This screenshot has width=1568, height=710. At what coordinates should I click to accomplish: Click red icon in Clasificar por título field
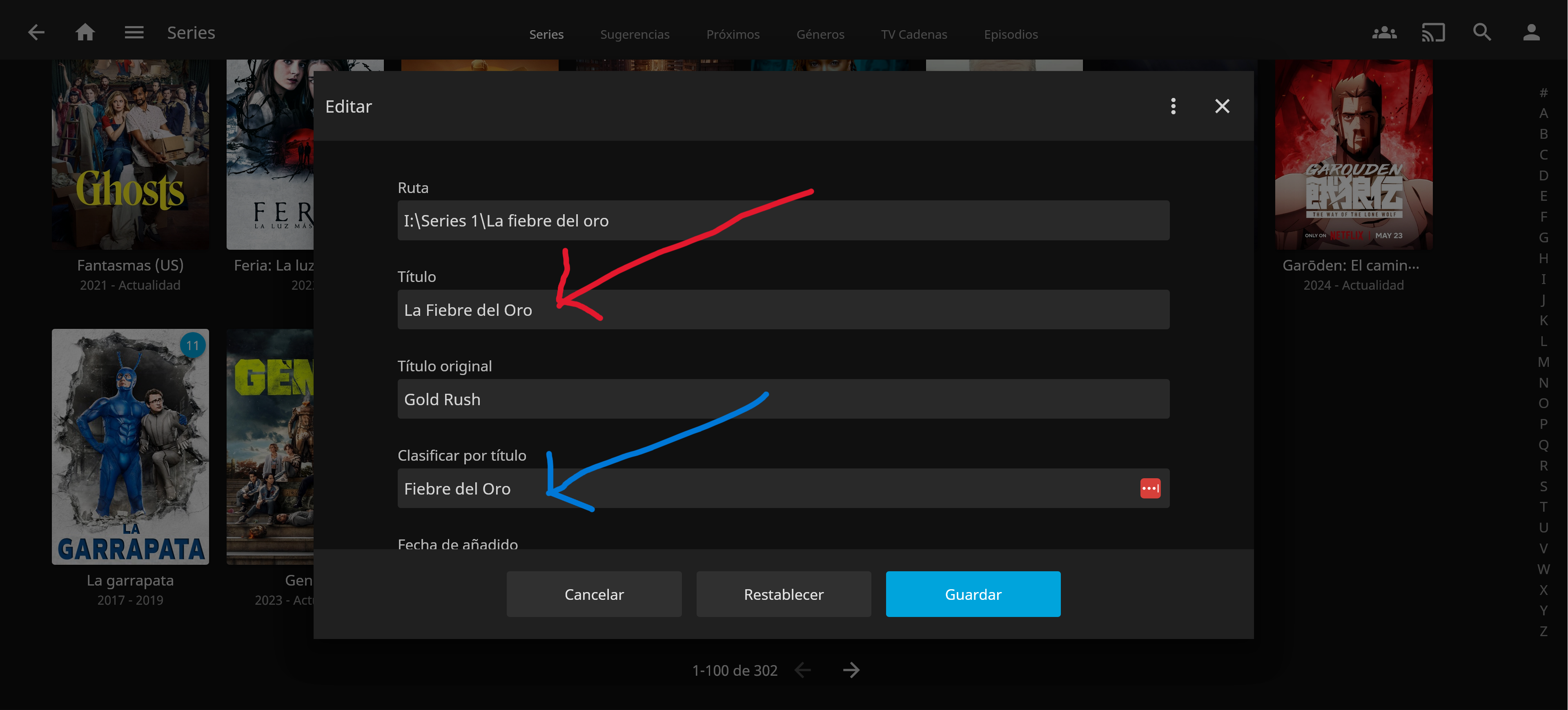1150,488
